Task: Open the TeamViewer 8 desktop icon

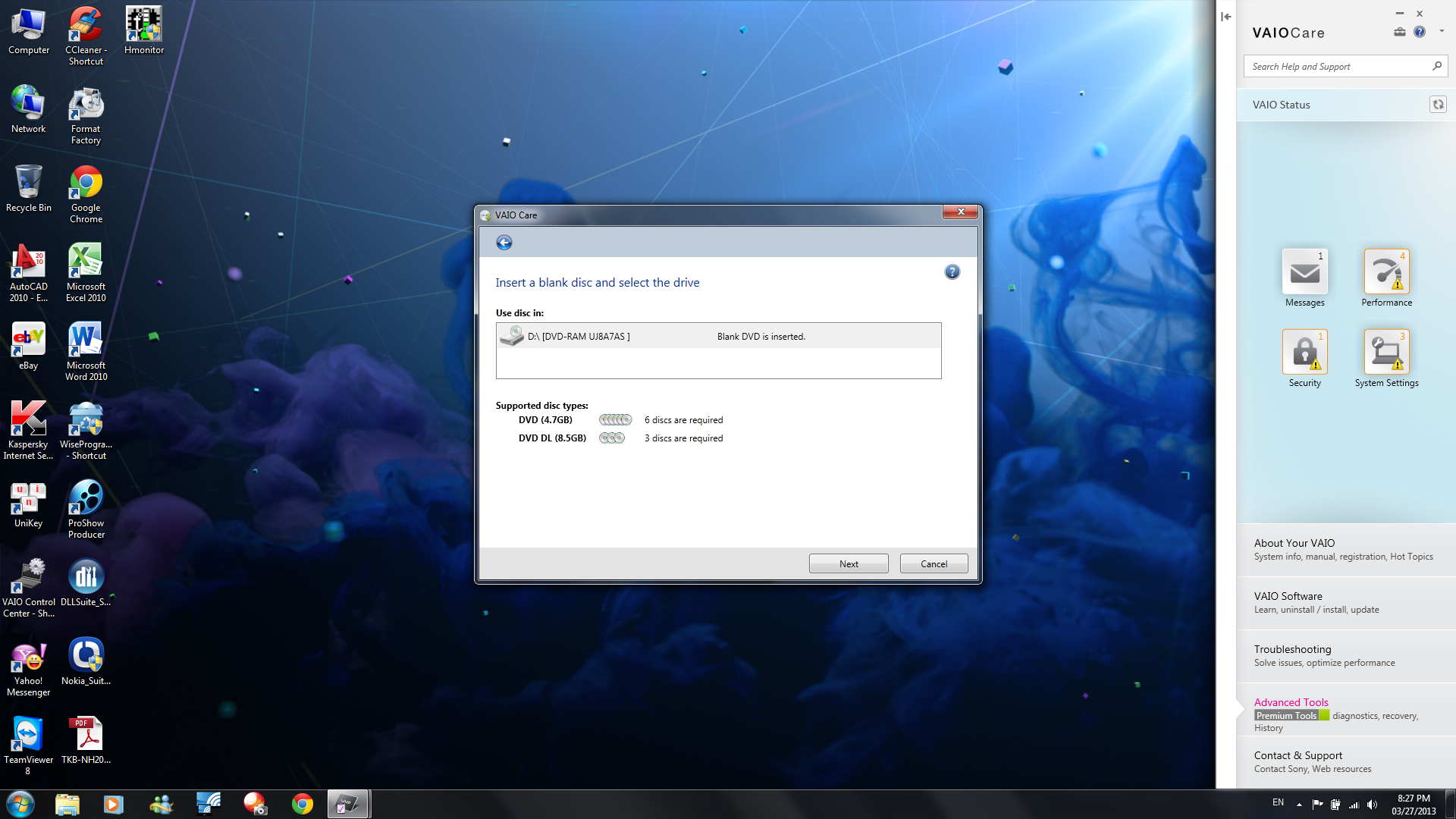Action: click(x=29, y=746)
